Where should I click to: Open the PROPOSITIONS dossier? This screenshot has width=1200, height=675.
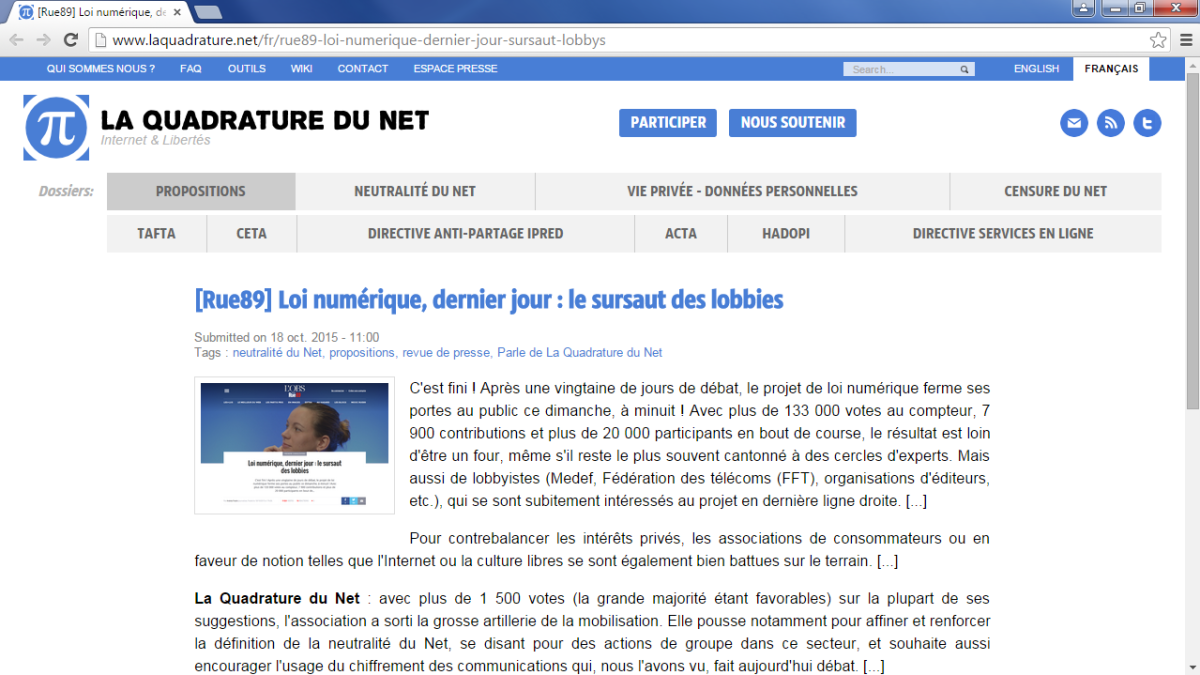pos(201,191)
